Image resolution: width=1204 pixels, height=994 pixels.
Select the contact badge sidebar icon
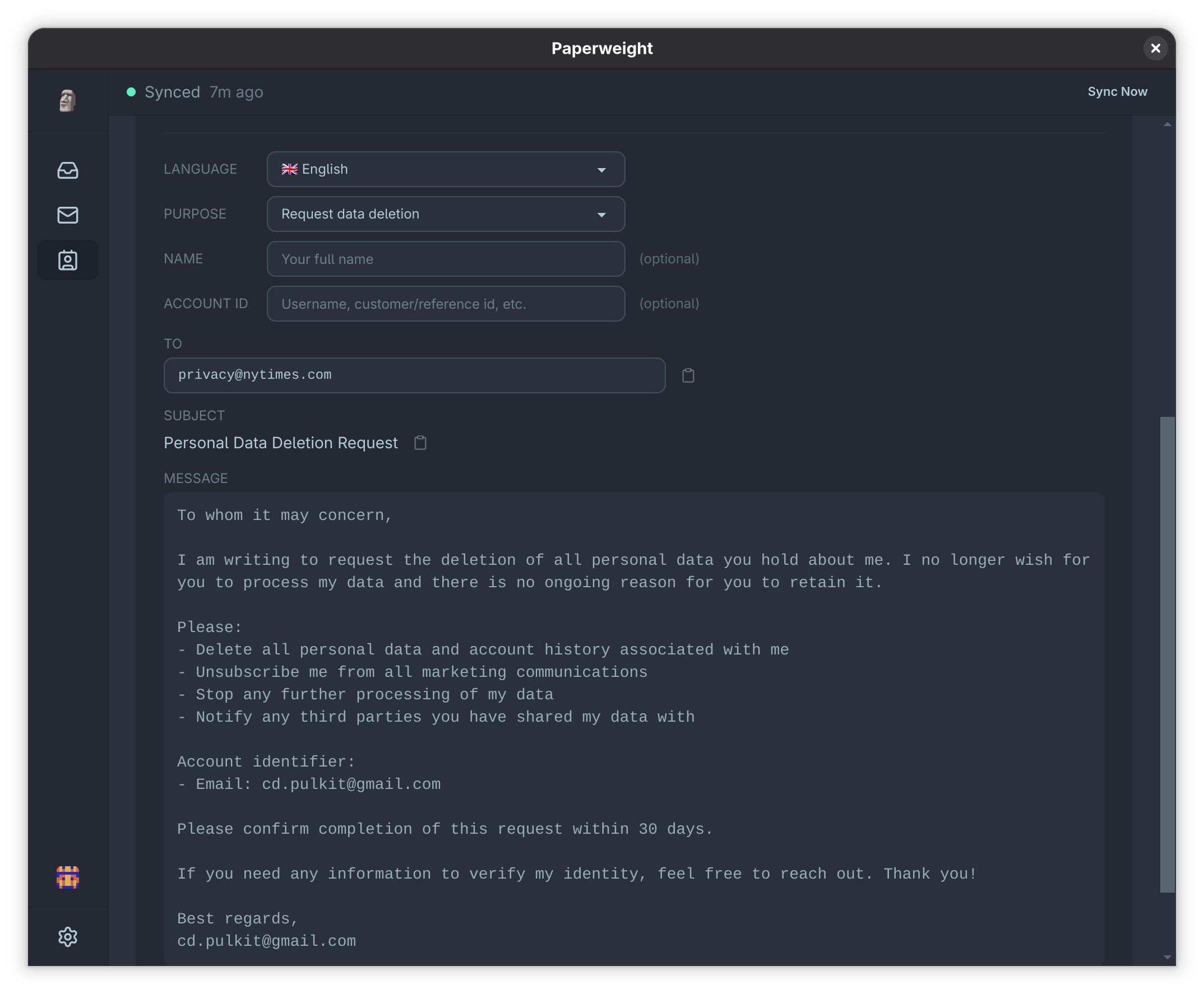pos(68,260)
